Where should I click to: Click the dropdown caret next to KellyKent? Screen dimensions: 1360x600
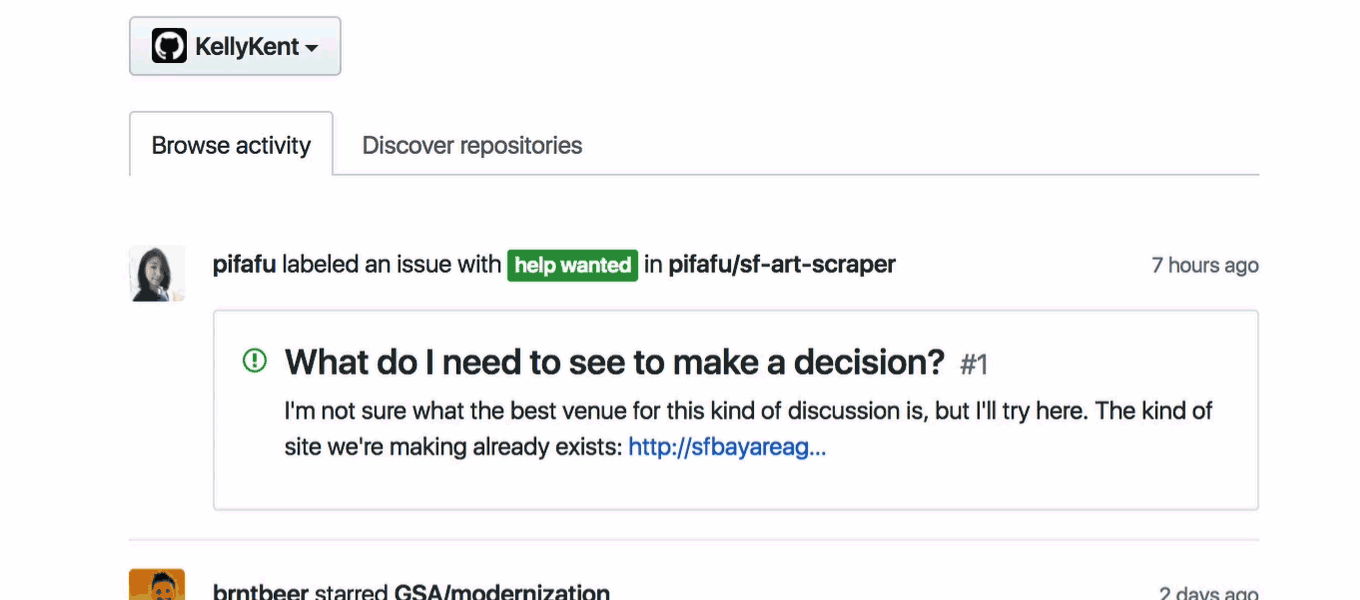(x=311, y=48)
